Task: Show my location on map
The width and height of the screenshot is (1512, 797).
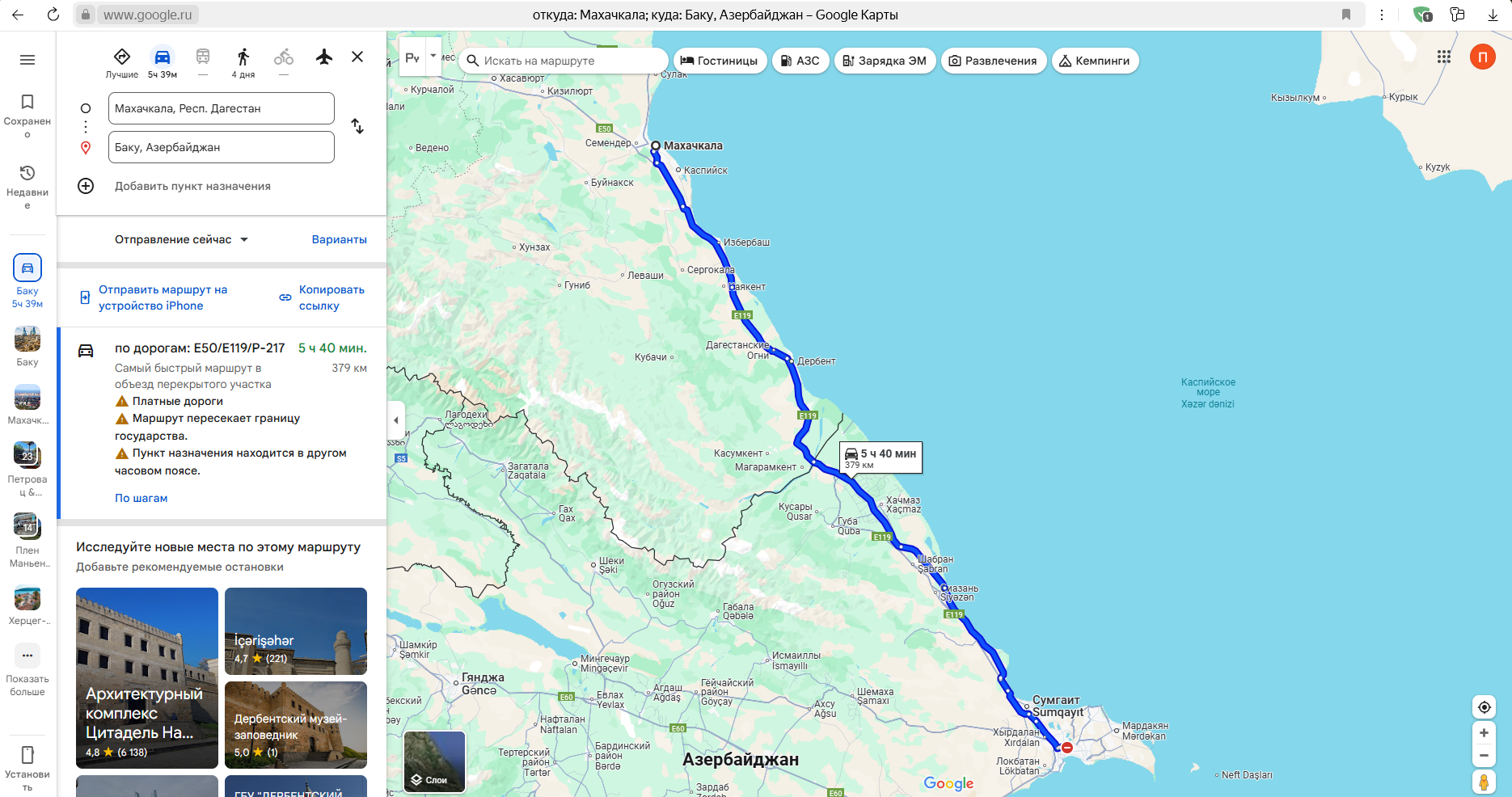Action: (1484, 707)
